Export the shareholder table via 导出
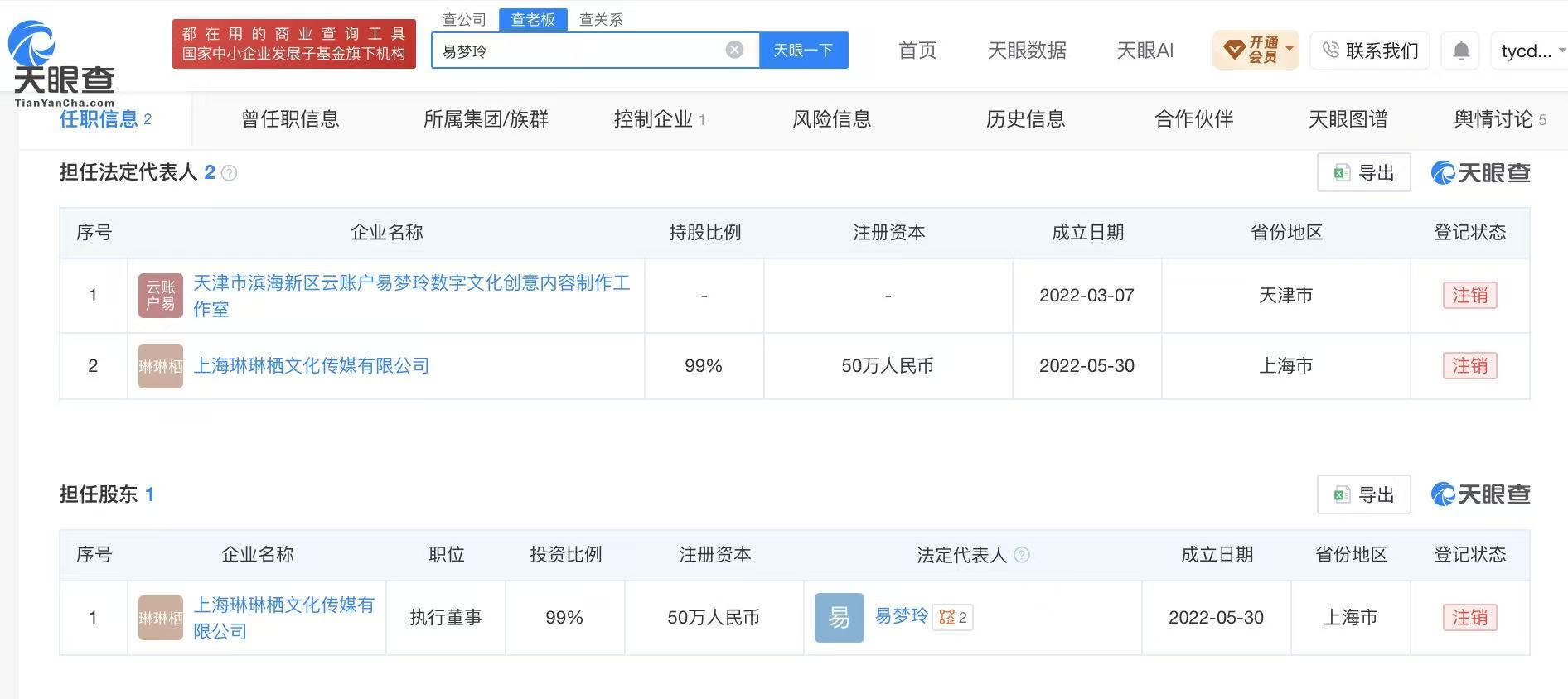The width and height of the screenshot is (1568, 699). 1363,494
